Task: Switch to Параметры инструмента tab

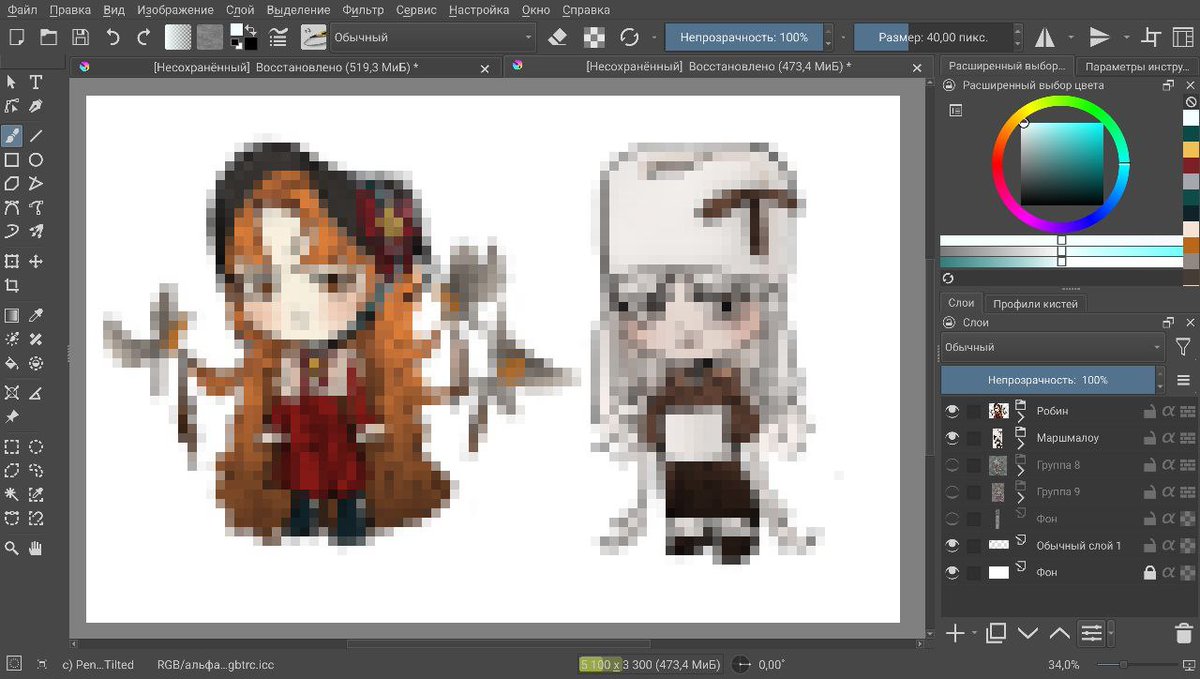Action: click(1136, 66)
